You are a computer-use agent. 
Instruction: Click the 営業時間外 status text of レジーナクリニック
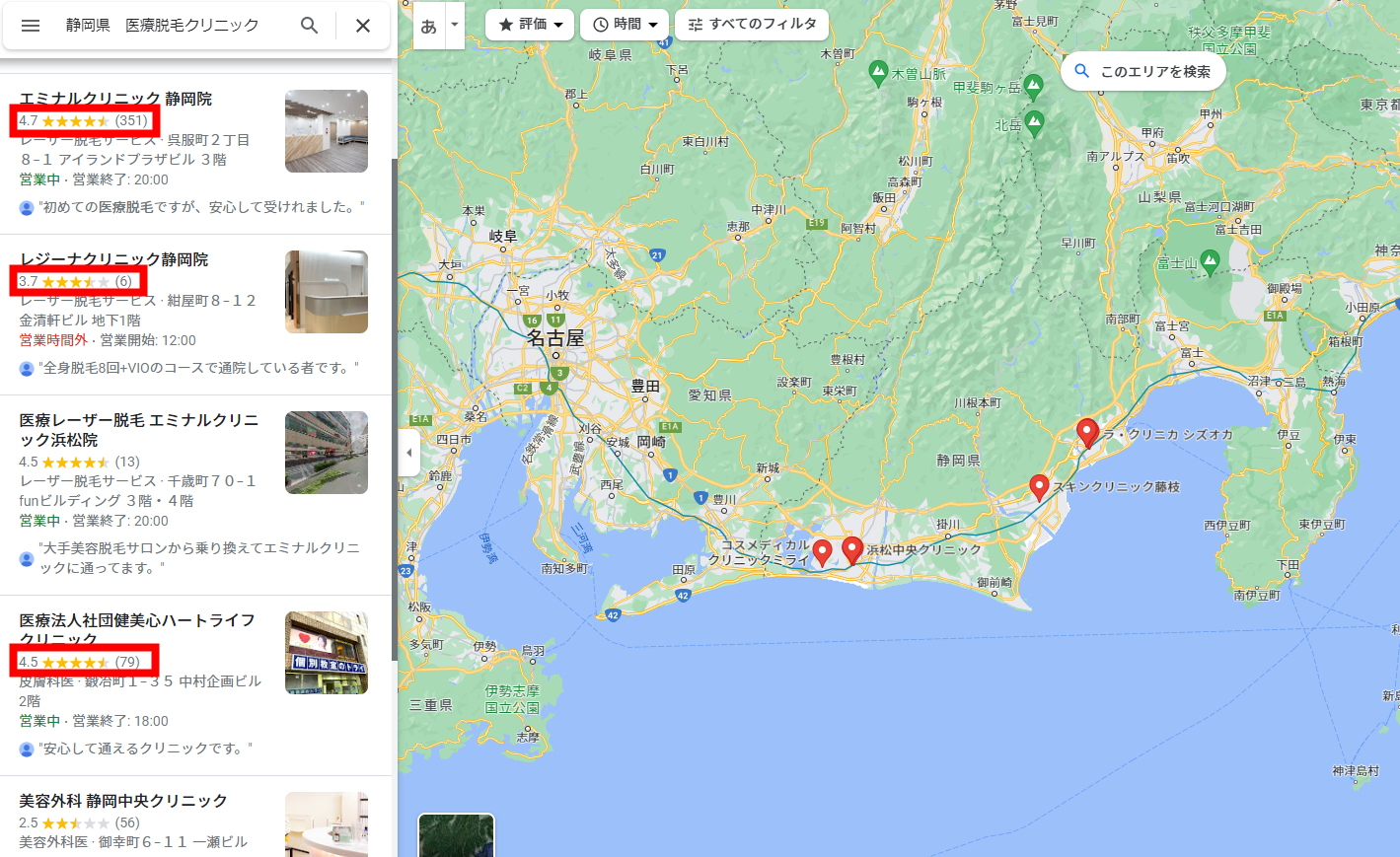click(x=53, y=340)
